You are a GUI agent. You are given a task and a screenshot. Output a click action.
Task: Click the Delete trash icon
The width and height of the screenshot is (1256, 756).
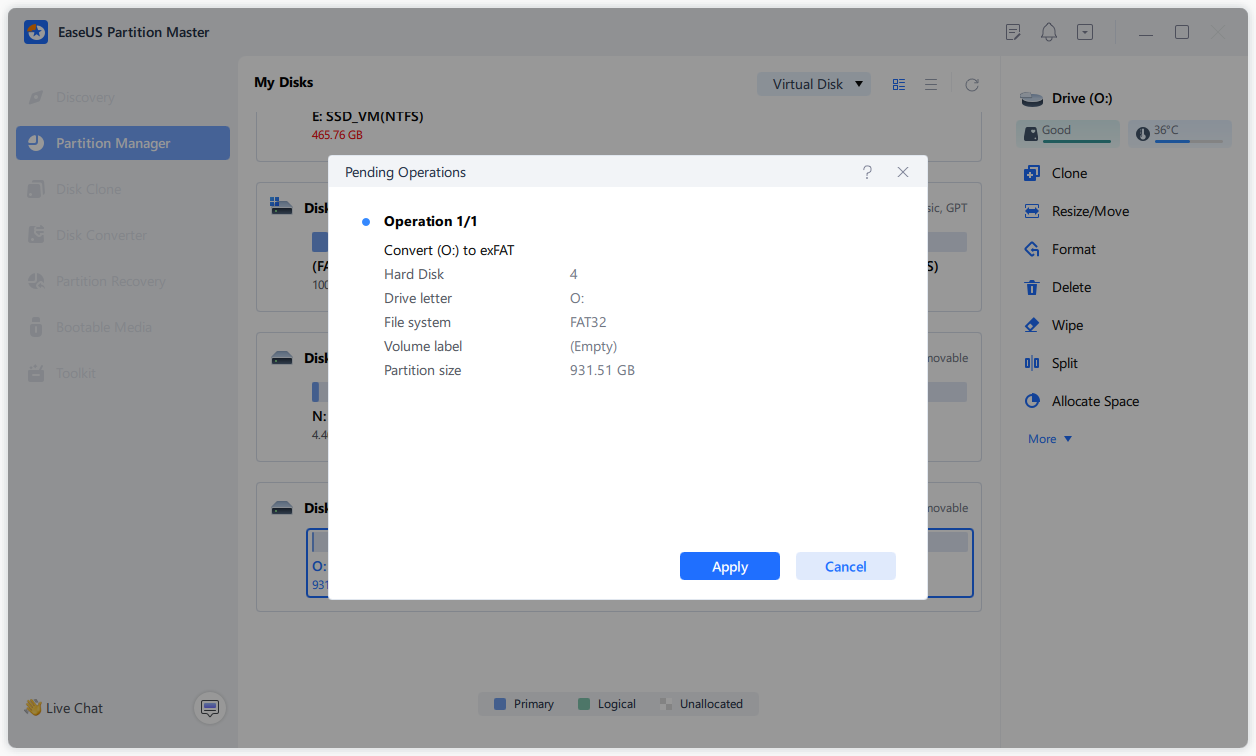coord(1032,287)
